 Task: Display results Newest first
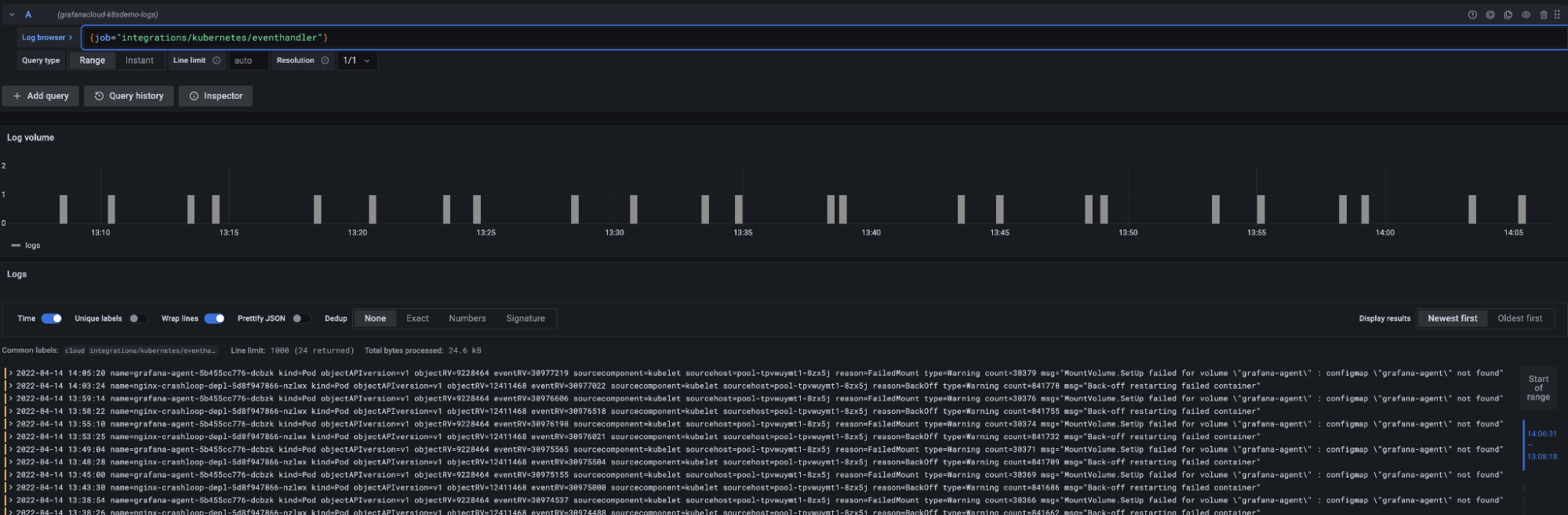(x=1452, y=318)
